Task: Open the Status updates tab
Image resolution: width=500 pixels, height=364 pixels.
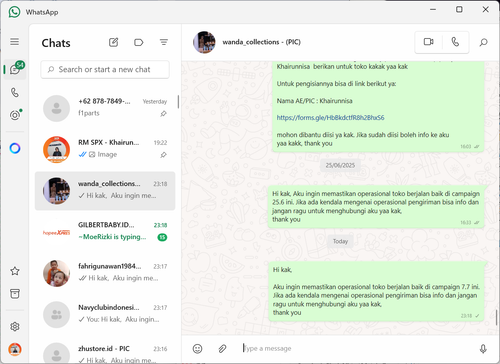Action: point(15,115)
